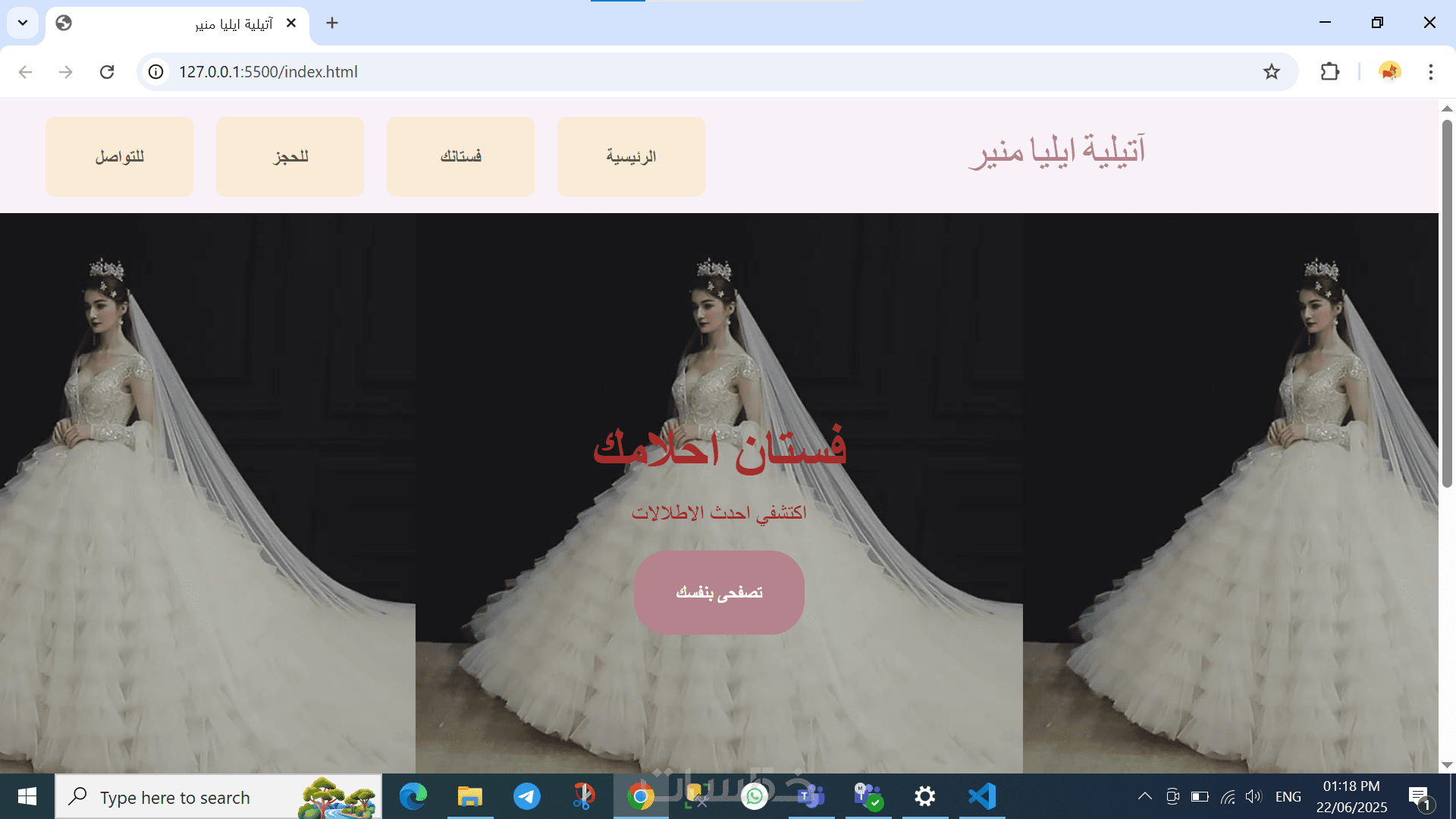The height and width of the screenshot is (819, 1456).
Task: Reload the page with the refresh icon
Action: click(107, 72)
